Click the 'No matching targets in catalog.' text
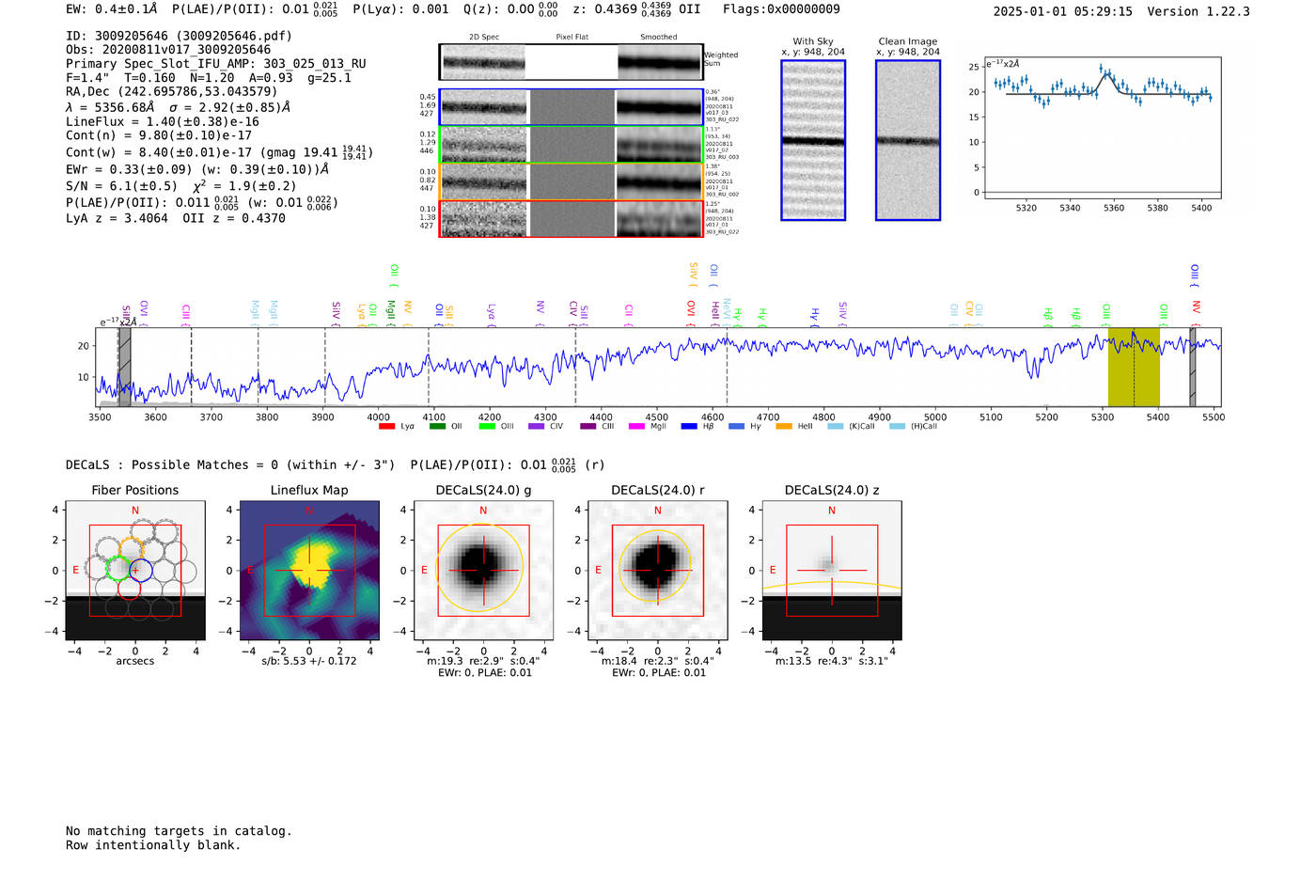This screenshot has width=1316, height=896. [x=179, y=831]
